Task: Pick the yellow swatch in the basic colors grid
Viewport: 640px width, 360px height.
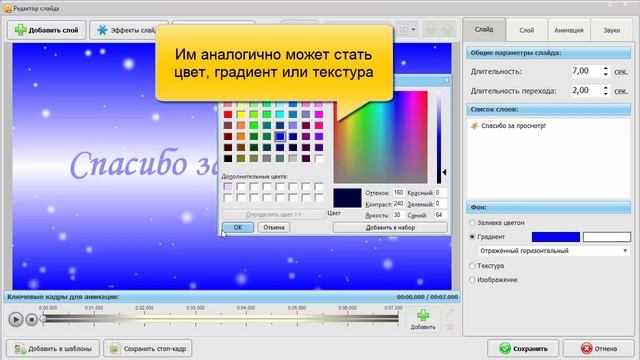Action: point(241,115)
